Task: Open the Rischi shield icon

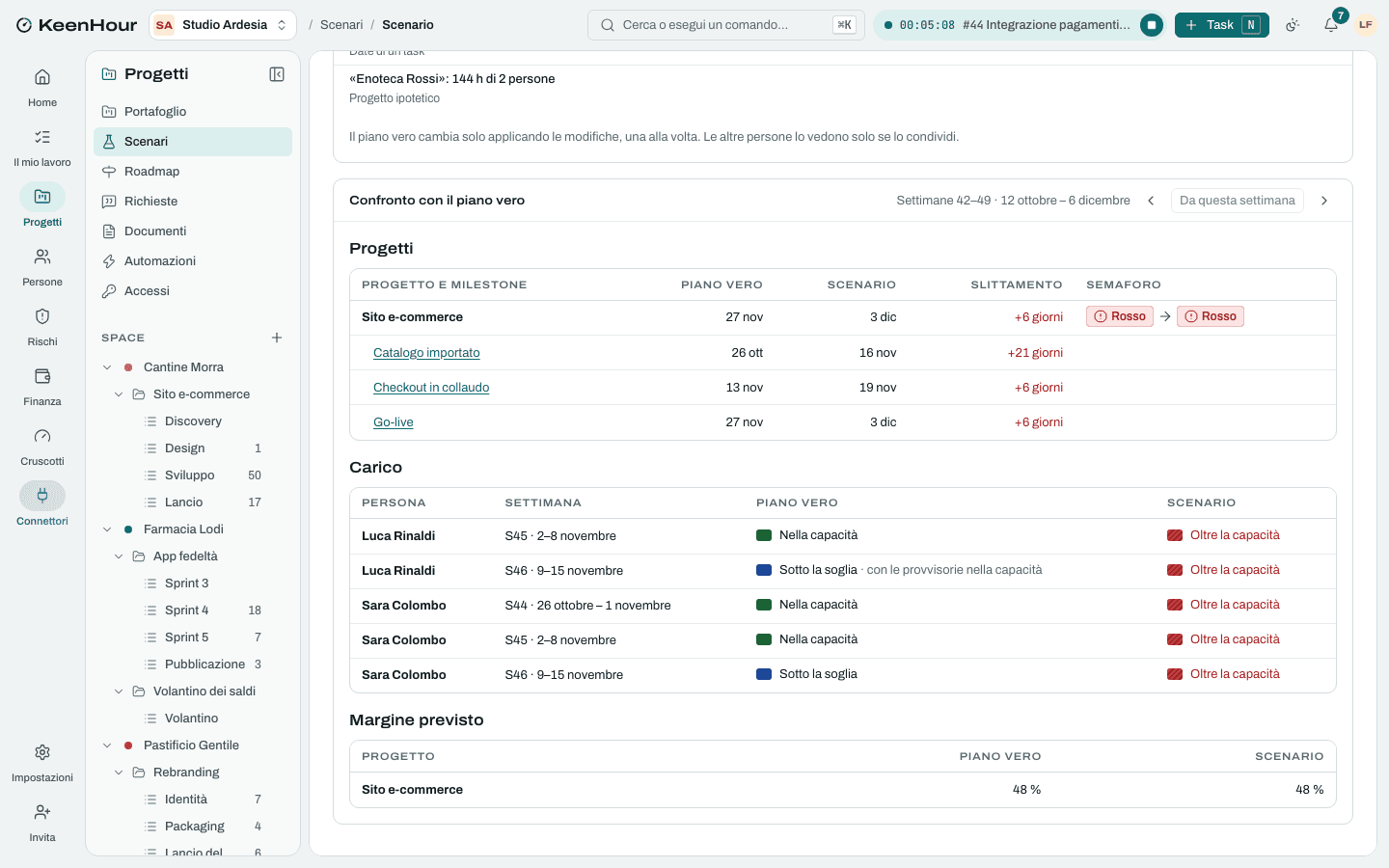Action: 42,316
